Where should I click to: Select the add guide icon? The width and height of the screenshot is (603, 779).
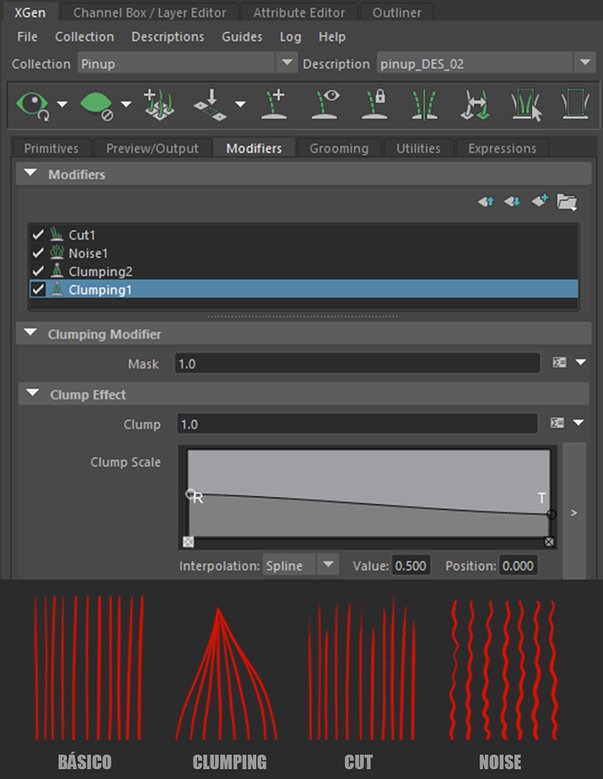pos(272,104)
